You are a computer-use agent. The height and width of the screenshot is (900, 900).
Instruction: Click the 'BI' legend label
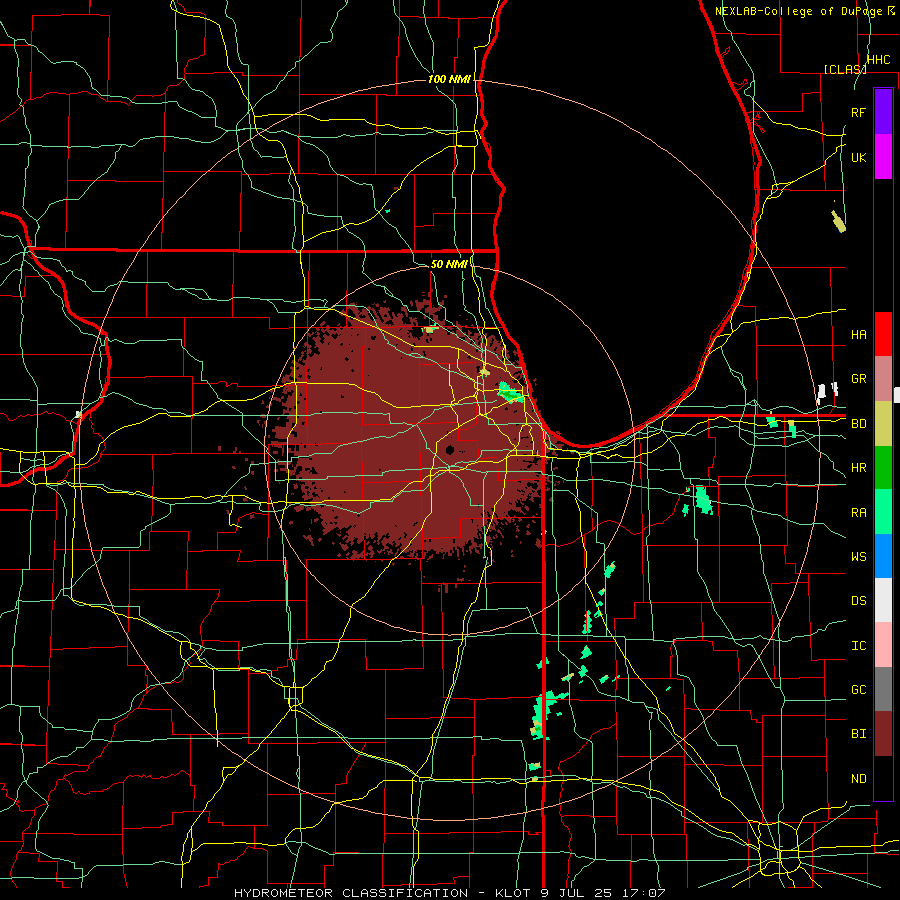(x=859, y=734)
